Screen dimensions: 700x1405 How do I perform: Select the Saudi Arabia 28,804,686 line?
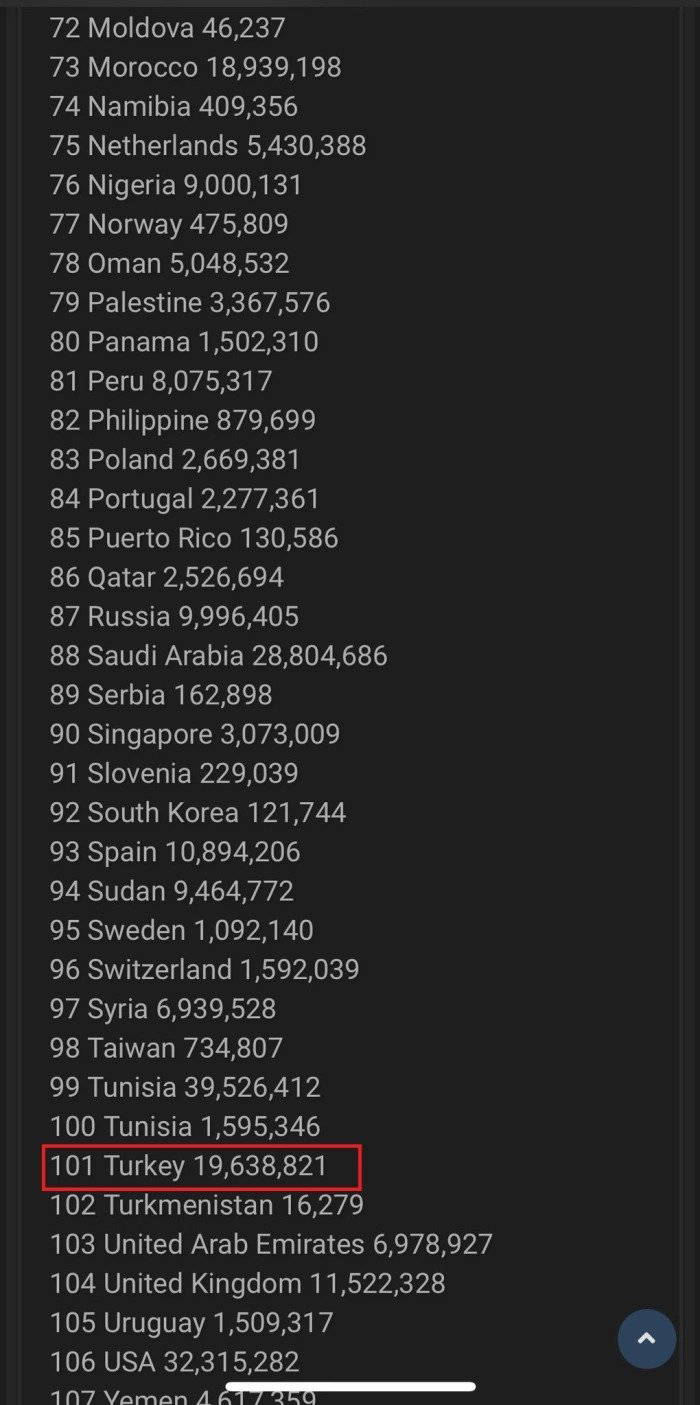pos(218,656)
